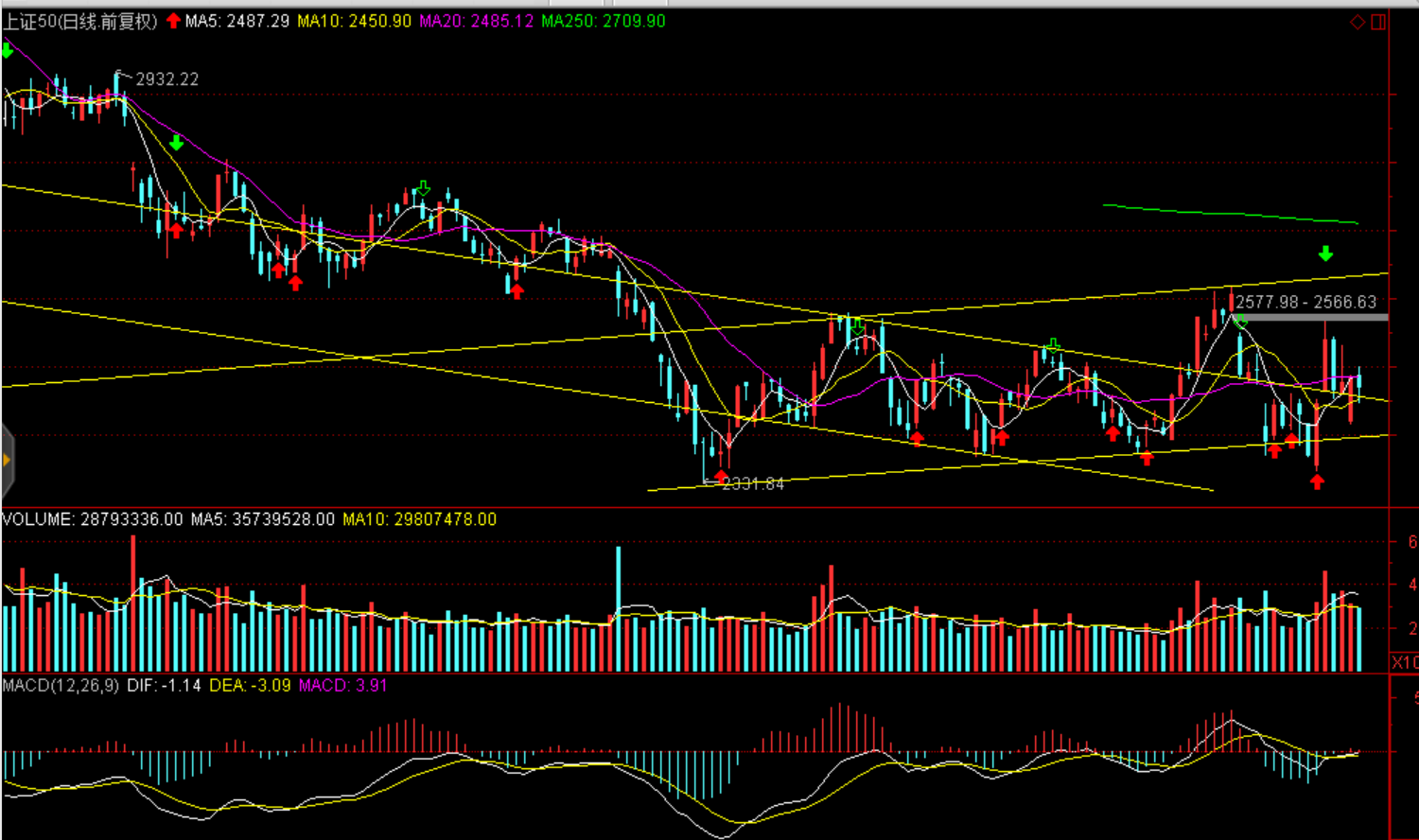Click the VOLUME: 28793336.00 indicator header
The image size is (1419, 840).
tap(93, 519)
